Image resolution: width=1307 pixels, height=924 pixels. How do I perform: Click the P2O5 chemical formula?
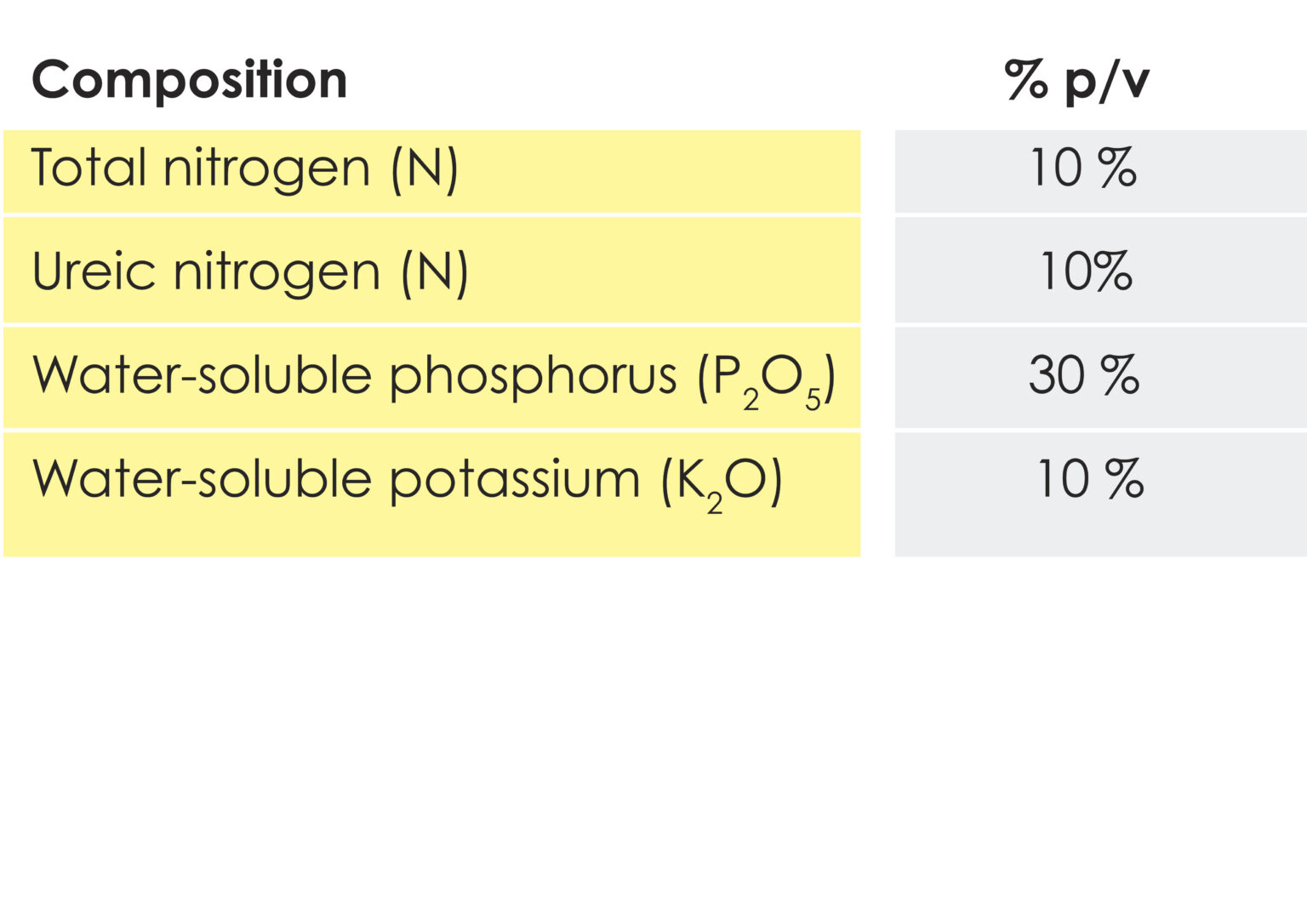tap(767, 379)
